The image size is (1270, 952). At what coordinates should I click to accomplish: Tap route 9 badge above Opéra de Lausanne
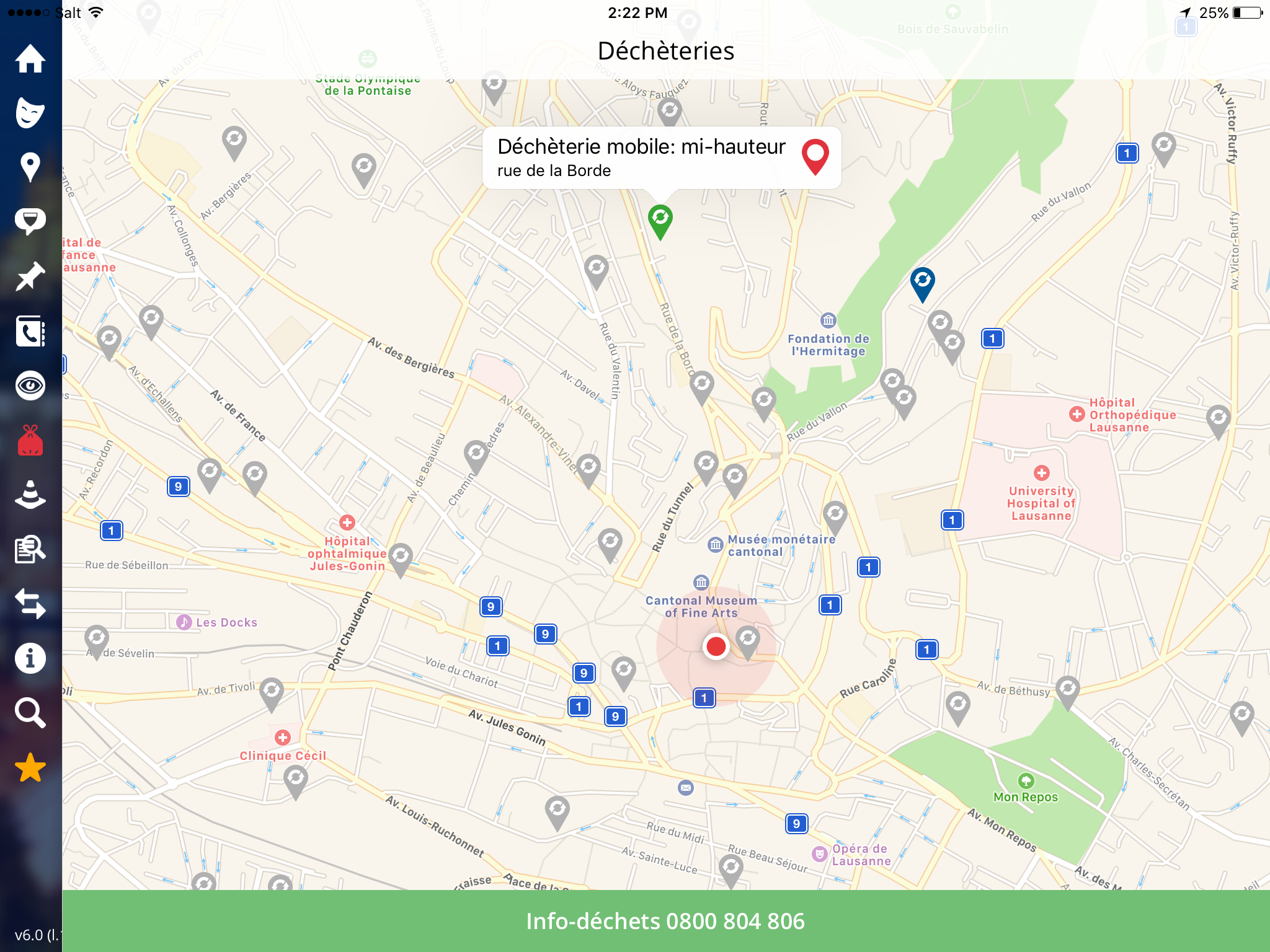796,824
